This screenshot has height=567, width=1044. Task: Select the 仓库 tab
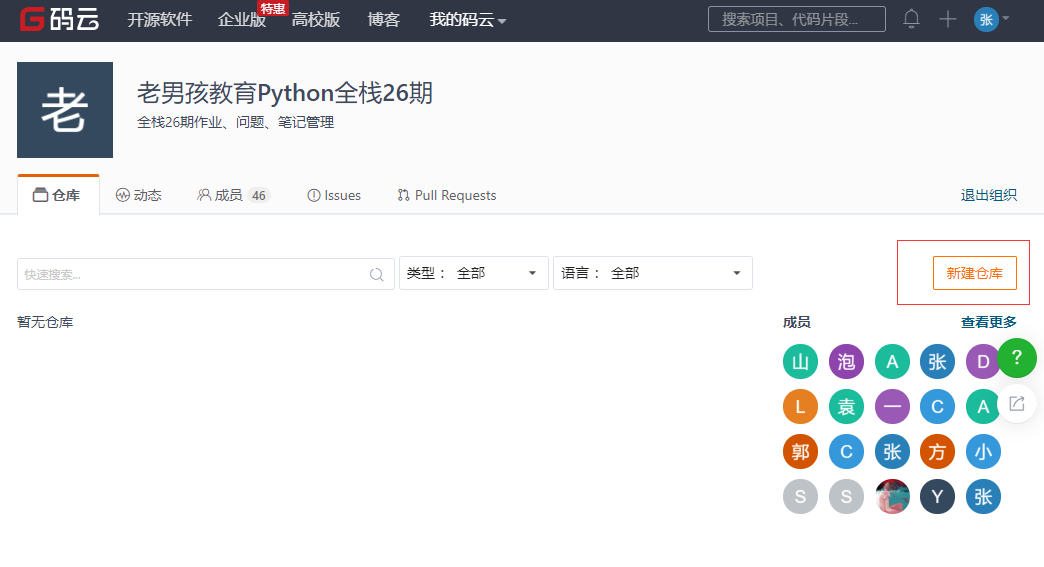[x=57, y=195]
